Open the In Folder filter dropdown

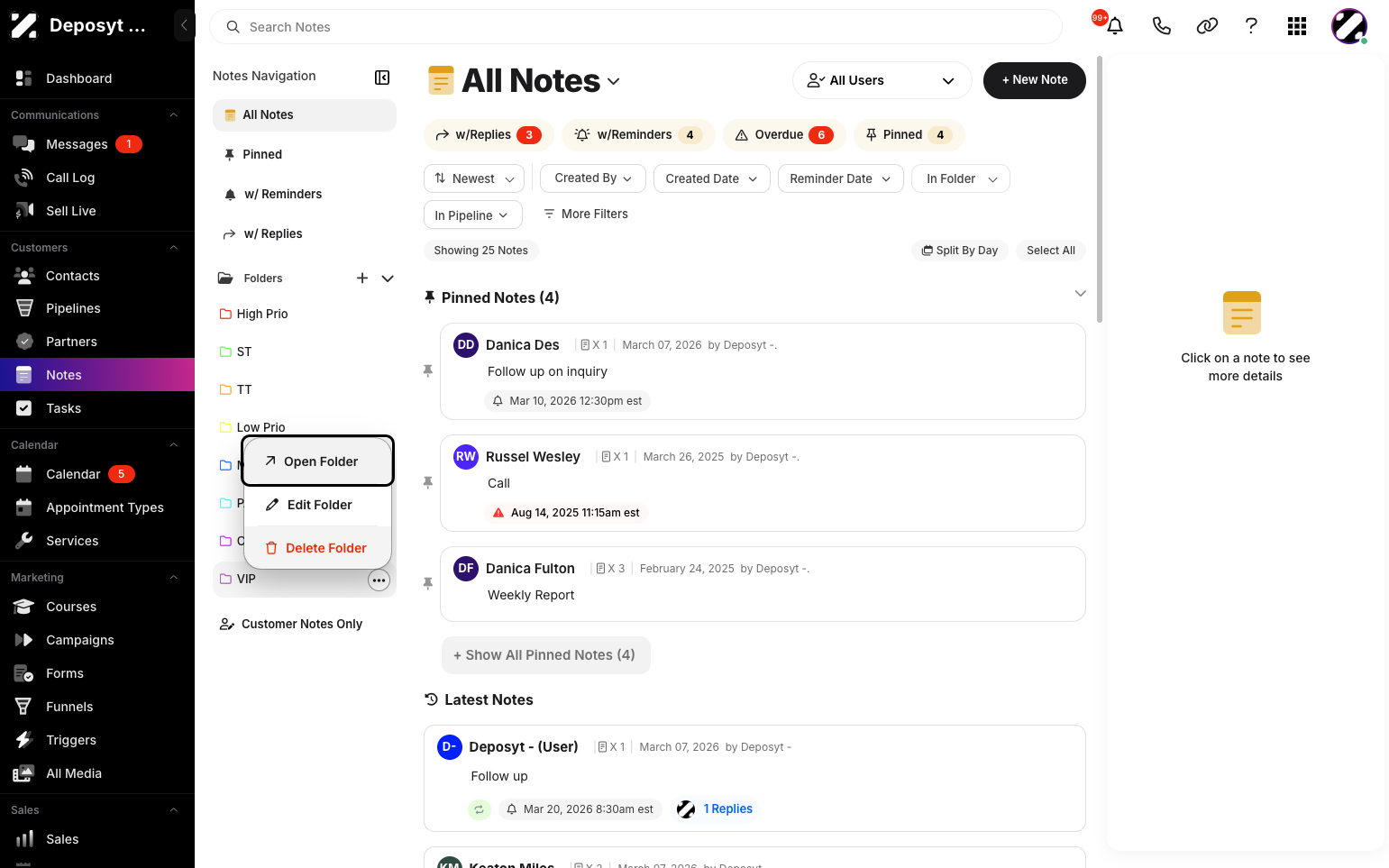(961, 178)
